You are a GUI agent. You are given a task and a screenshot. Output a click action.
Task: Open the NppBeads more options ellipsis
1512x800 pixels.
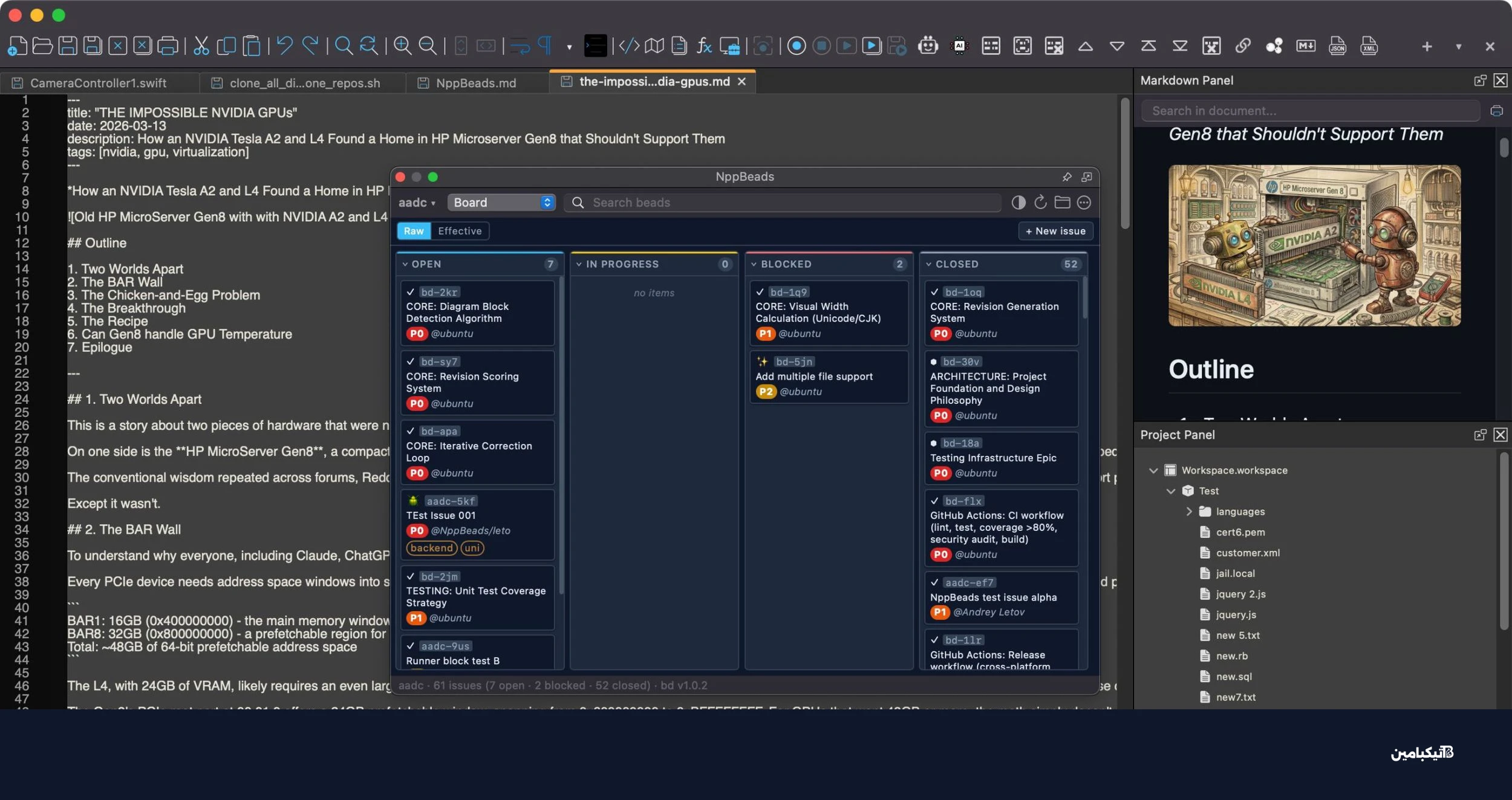point(1084,202)
